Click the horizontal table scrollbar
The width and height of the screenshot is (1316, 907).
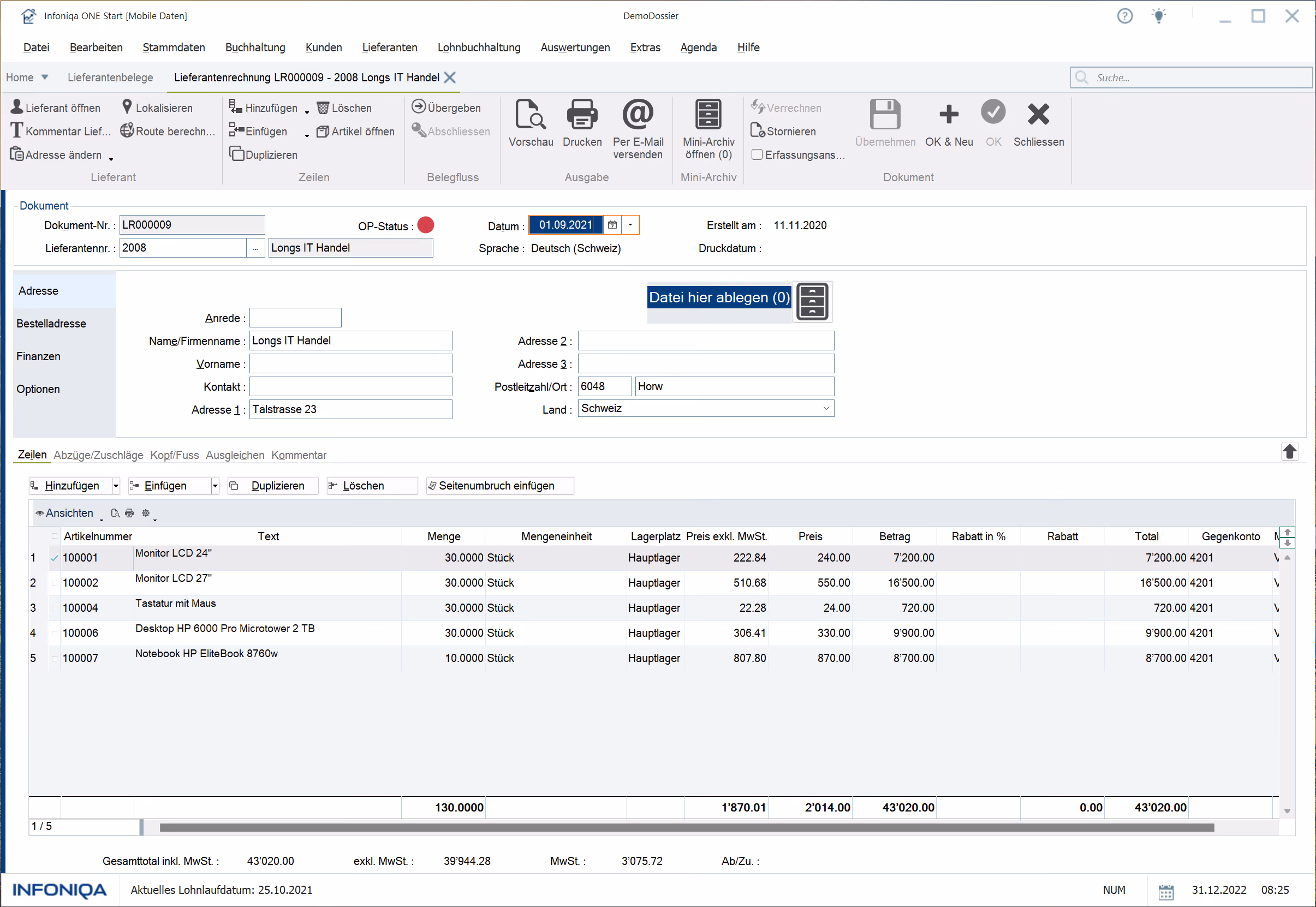[x=686, y=827]
